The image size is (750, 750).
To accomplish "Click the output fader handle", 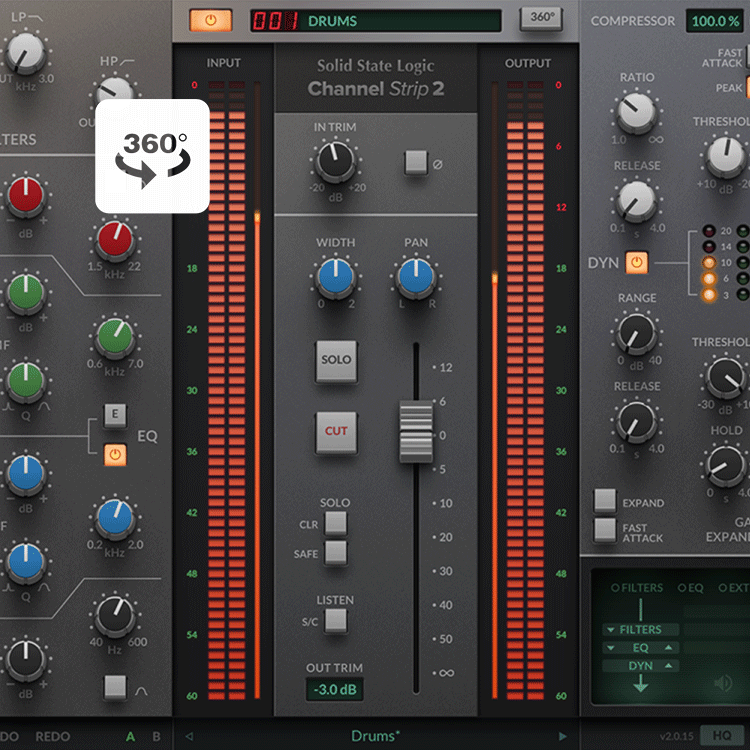I will click(x=416, y=432).
